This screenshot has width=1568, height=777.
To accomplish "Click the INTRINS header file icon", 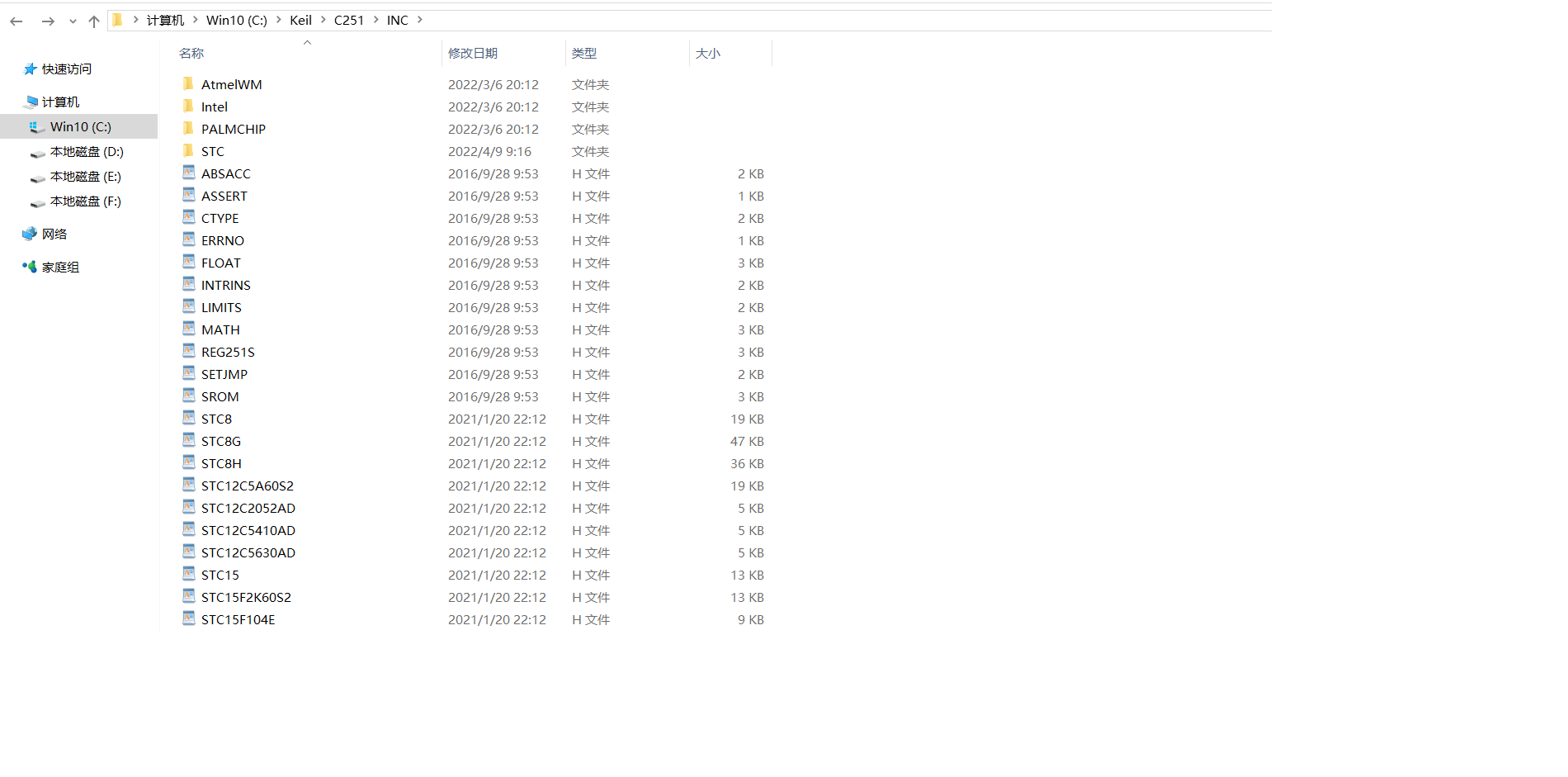I will [x=188, y=284].
